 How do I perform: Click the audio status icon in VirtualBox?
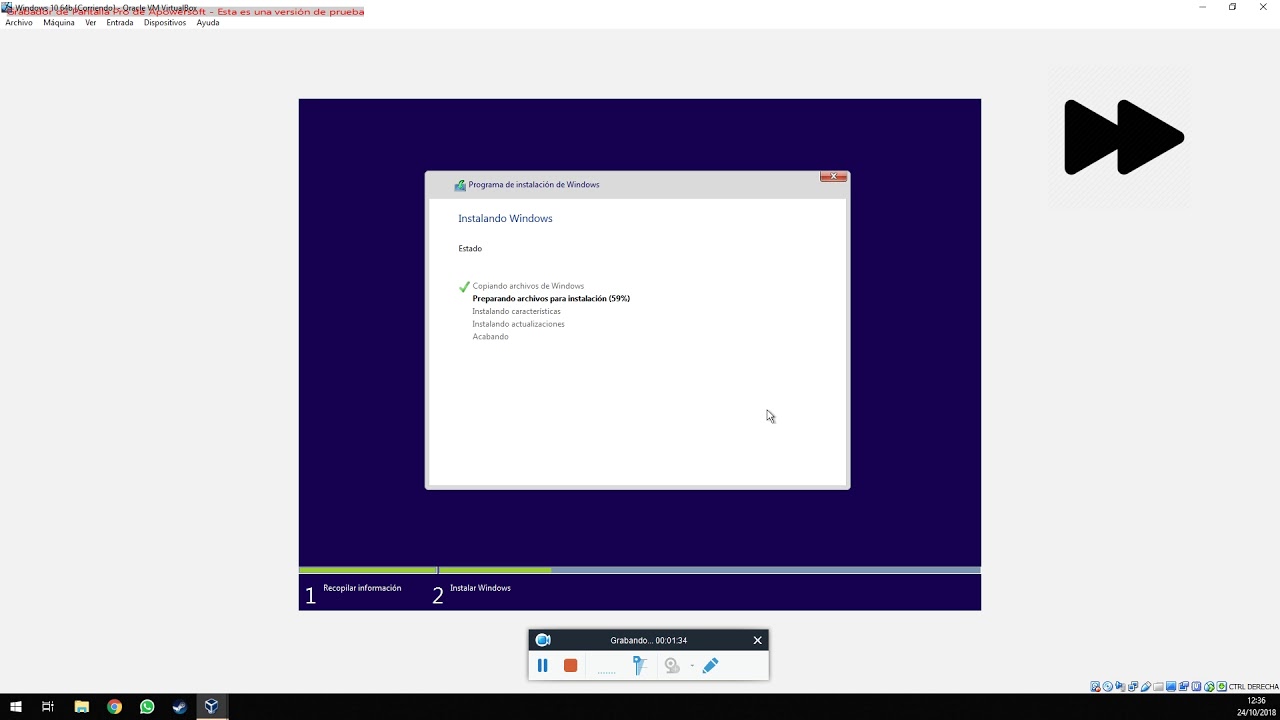(x=1120, y=686)
